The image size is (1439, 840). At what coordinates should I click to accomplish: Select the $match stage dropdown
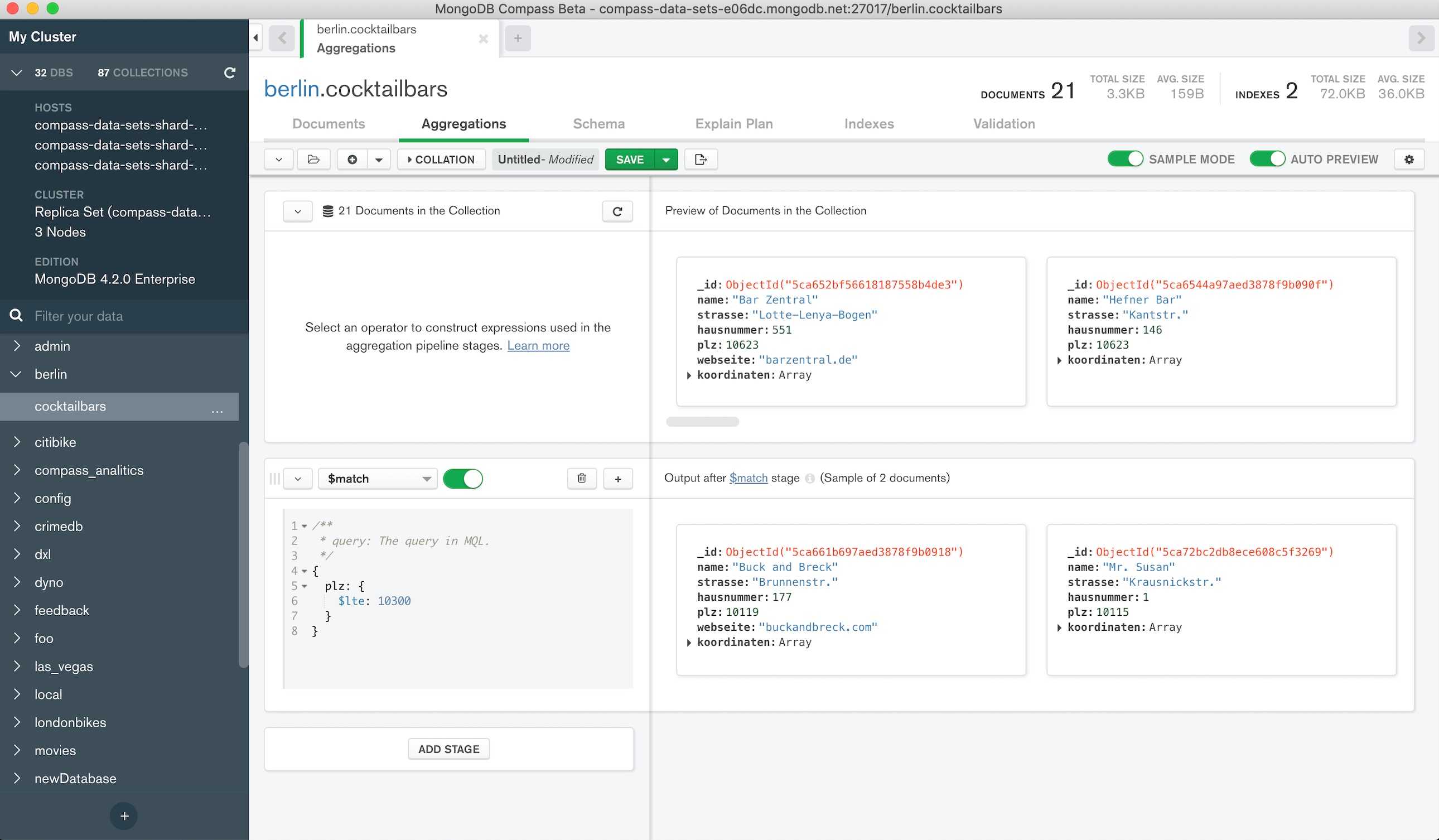pyautogui.click(x=378, y=478)
